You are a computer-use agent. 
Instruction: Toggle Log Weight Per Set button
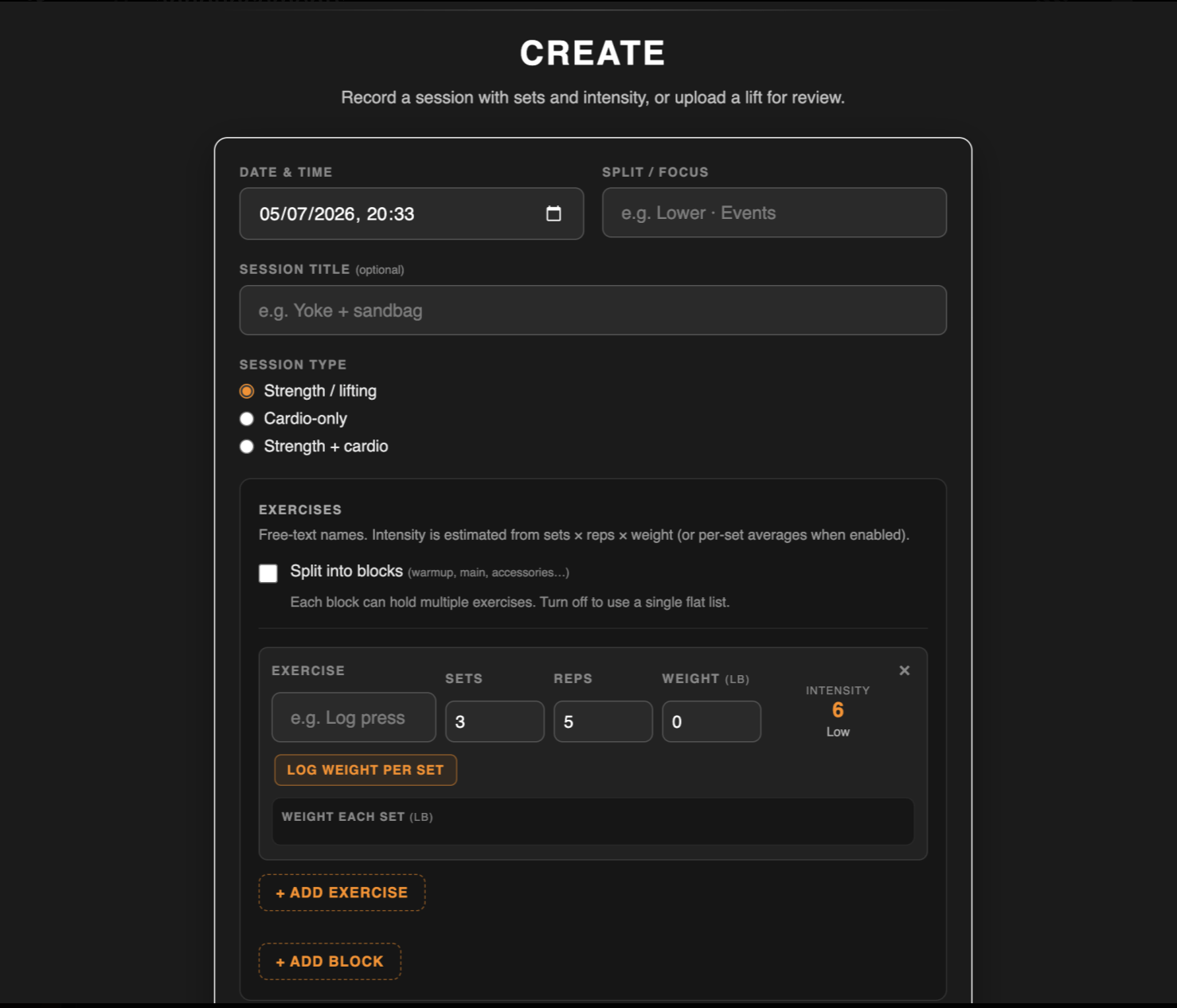click(366, 770)
